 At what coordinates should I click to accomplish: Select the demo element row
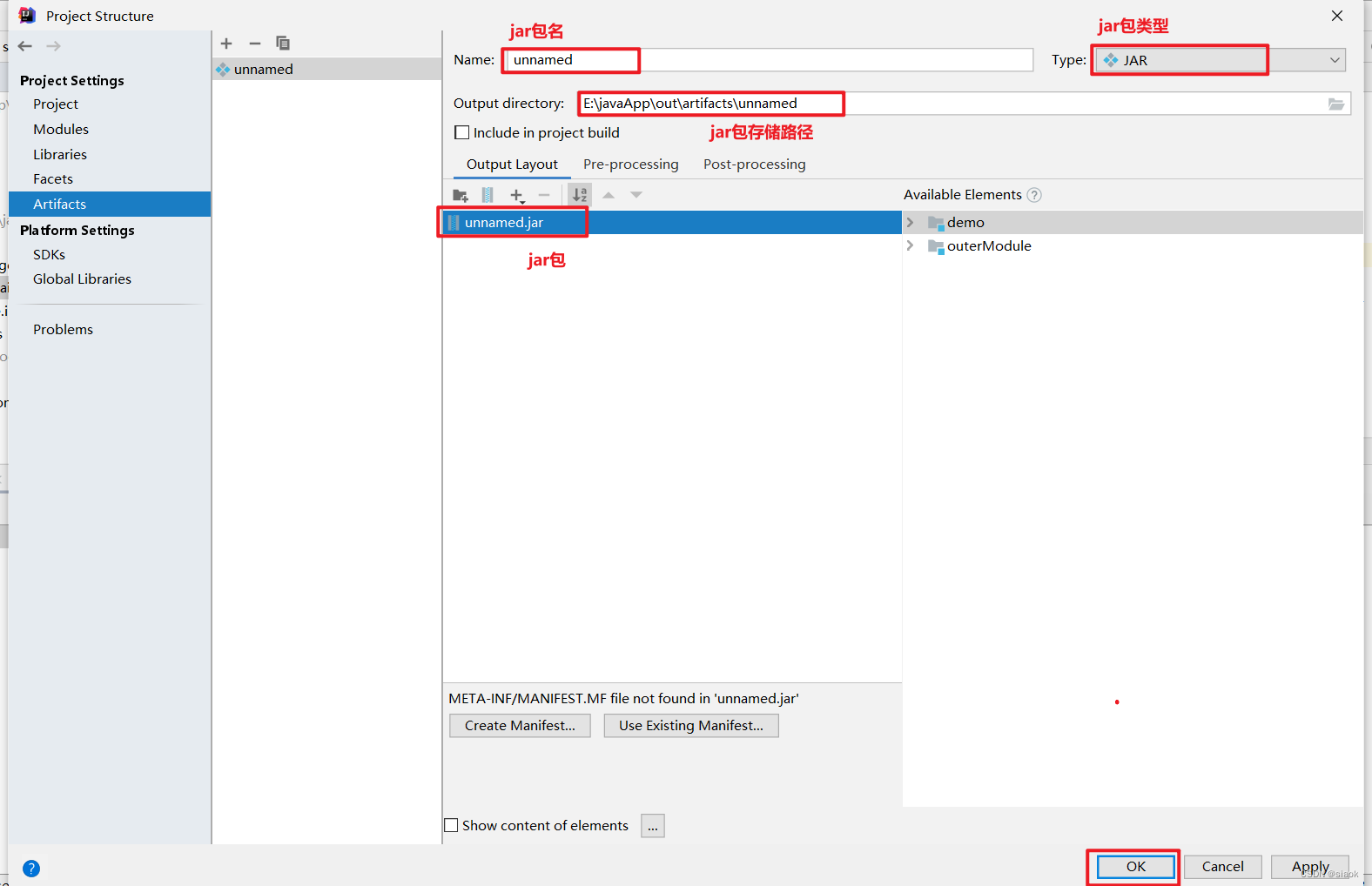(1133, 223)
